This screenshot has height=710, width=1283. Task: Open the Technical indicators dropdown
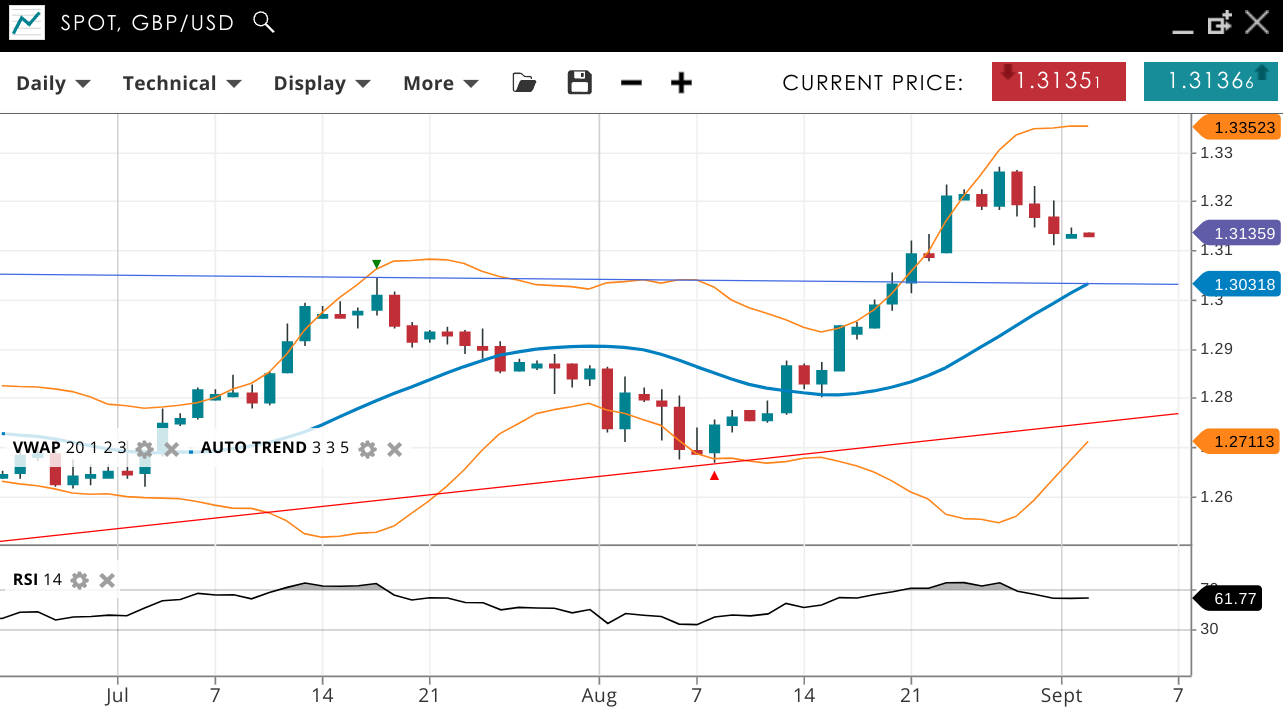(182, 83)
